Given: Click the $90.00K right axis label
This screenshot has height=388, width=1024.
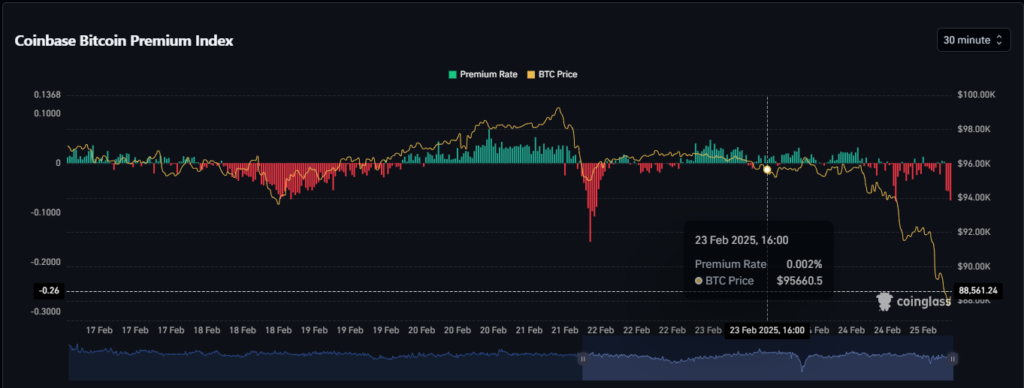Looking at the screenshot, I should [x=975, y=266].
